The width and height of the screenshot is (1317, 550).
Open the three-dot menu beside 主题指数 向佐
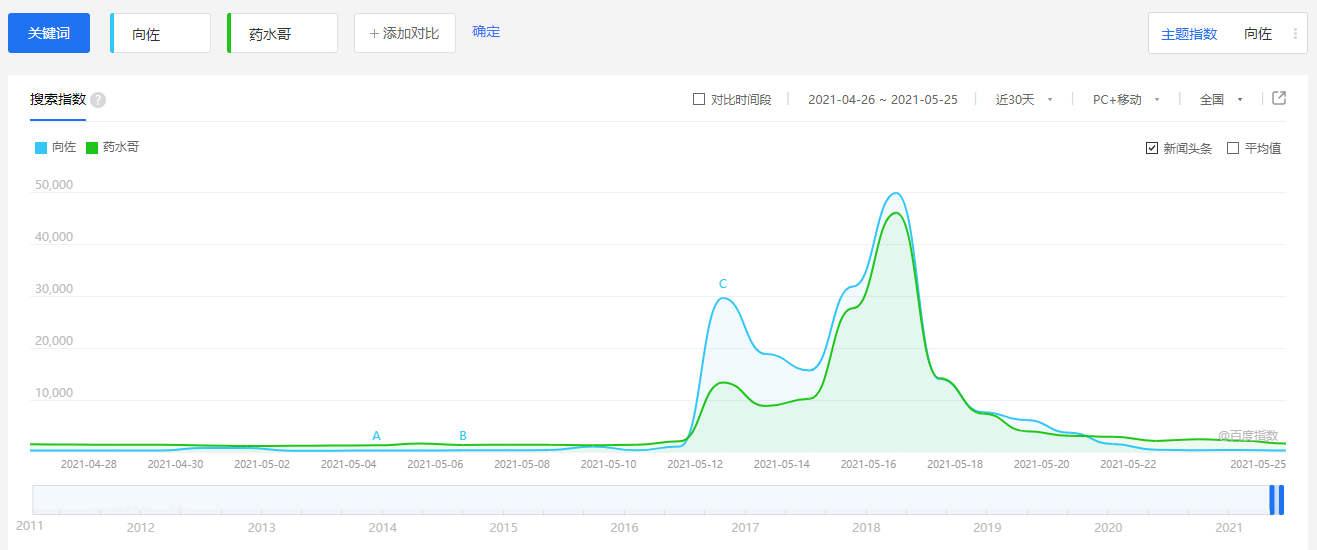point(1295,34)
